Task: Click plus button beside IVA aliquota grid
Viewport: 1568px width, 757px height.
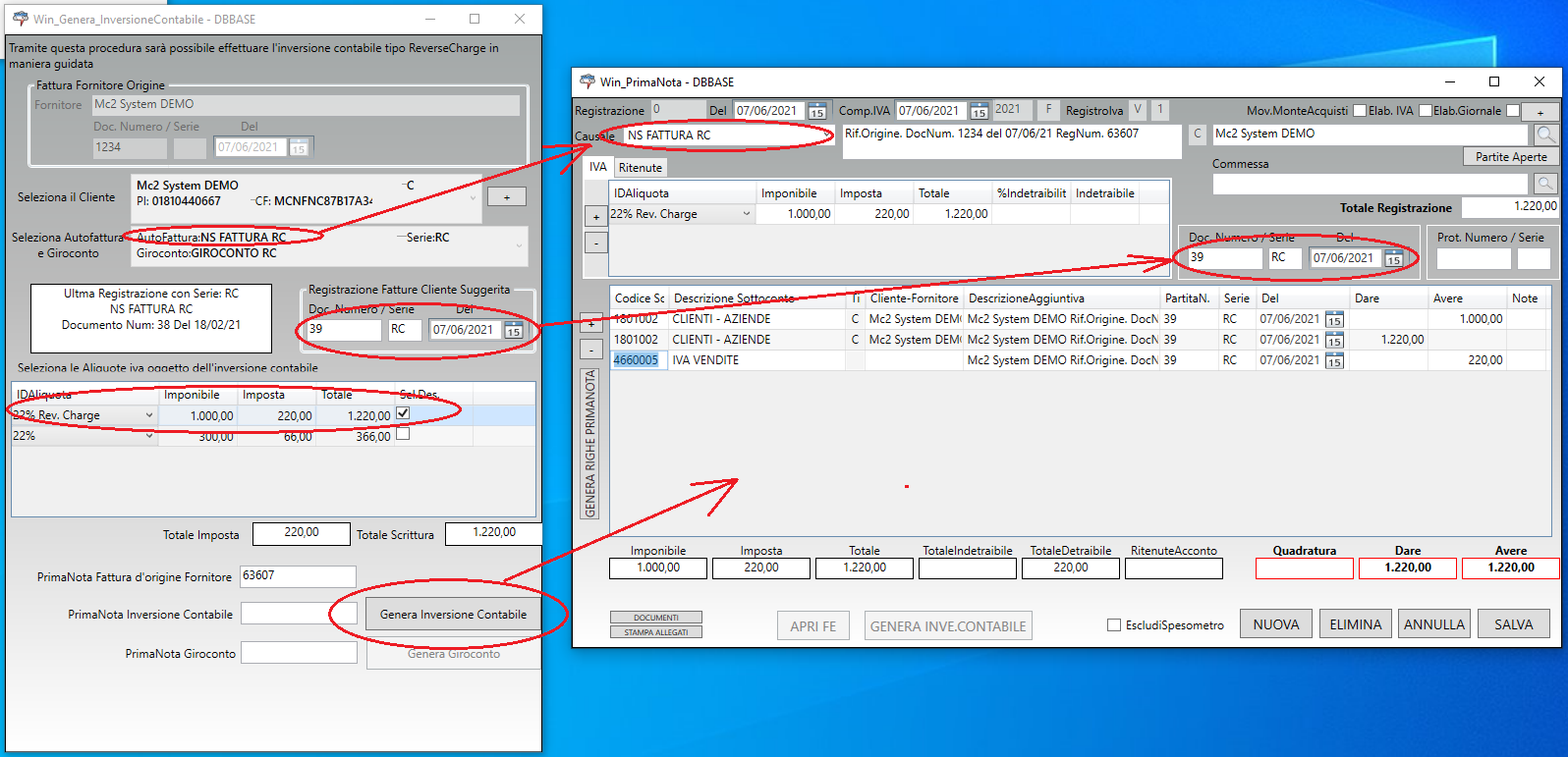Action: coord(595,216)
